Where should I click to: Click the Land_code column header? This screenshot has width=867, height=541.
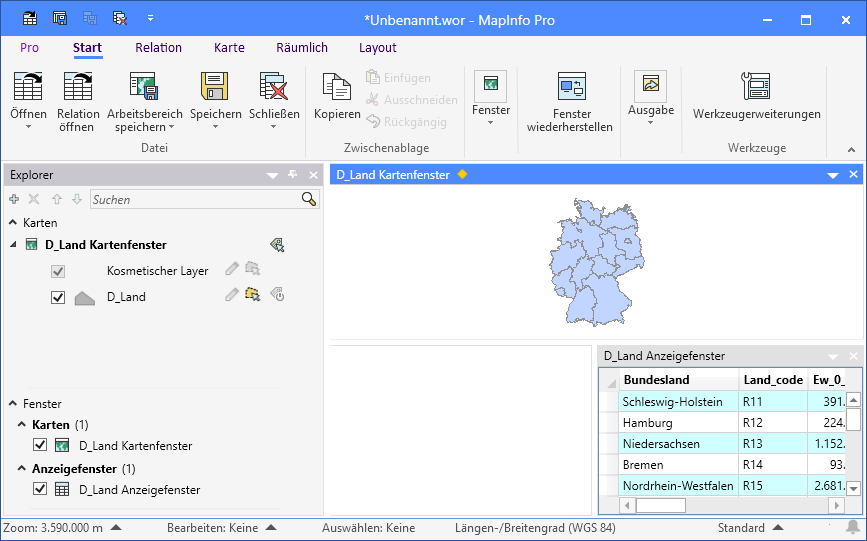click(x=772, y=379)
